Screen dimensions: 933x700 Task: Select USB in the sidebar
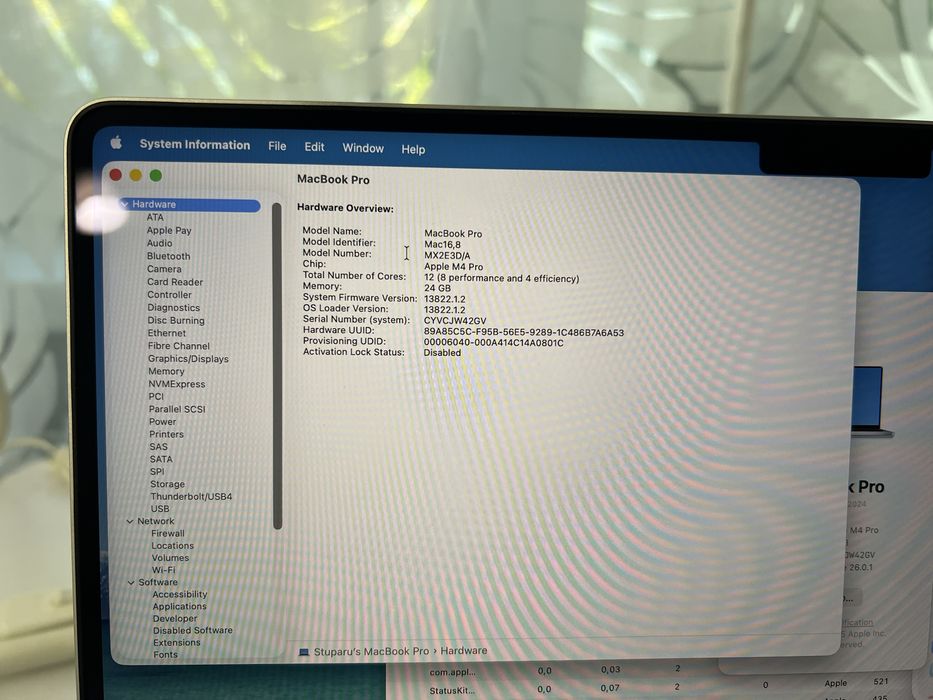[x=159, y=509]
